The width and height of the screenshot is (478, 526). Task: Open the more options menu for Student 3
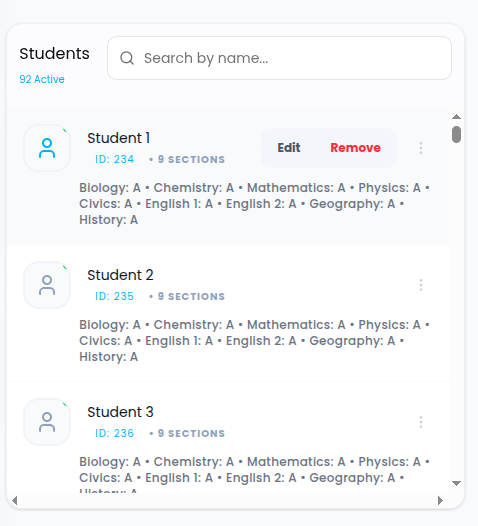[421, 422]
